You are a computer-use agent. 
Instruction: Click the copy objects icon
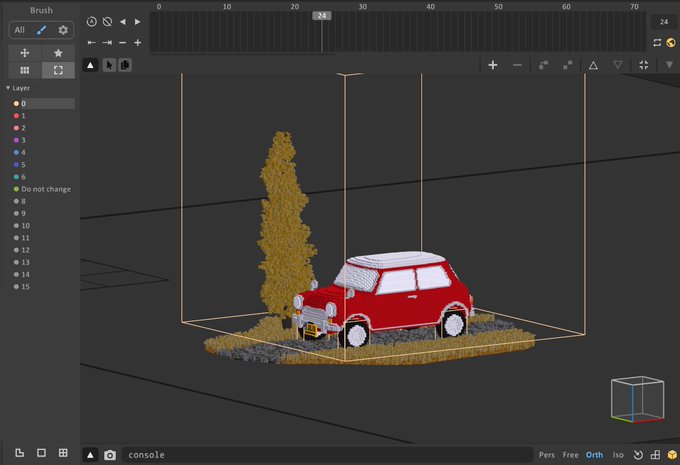point(125,65)
